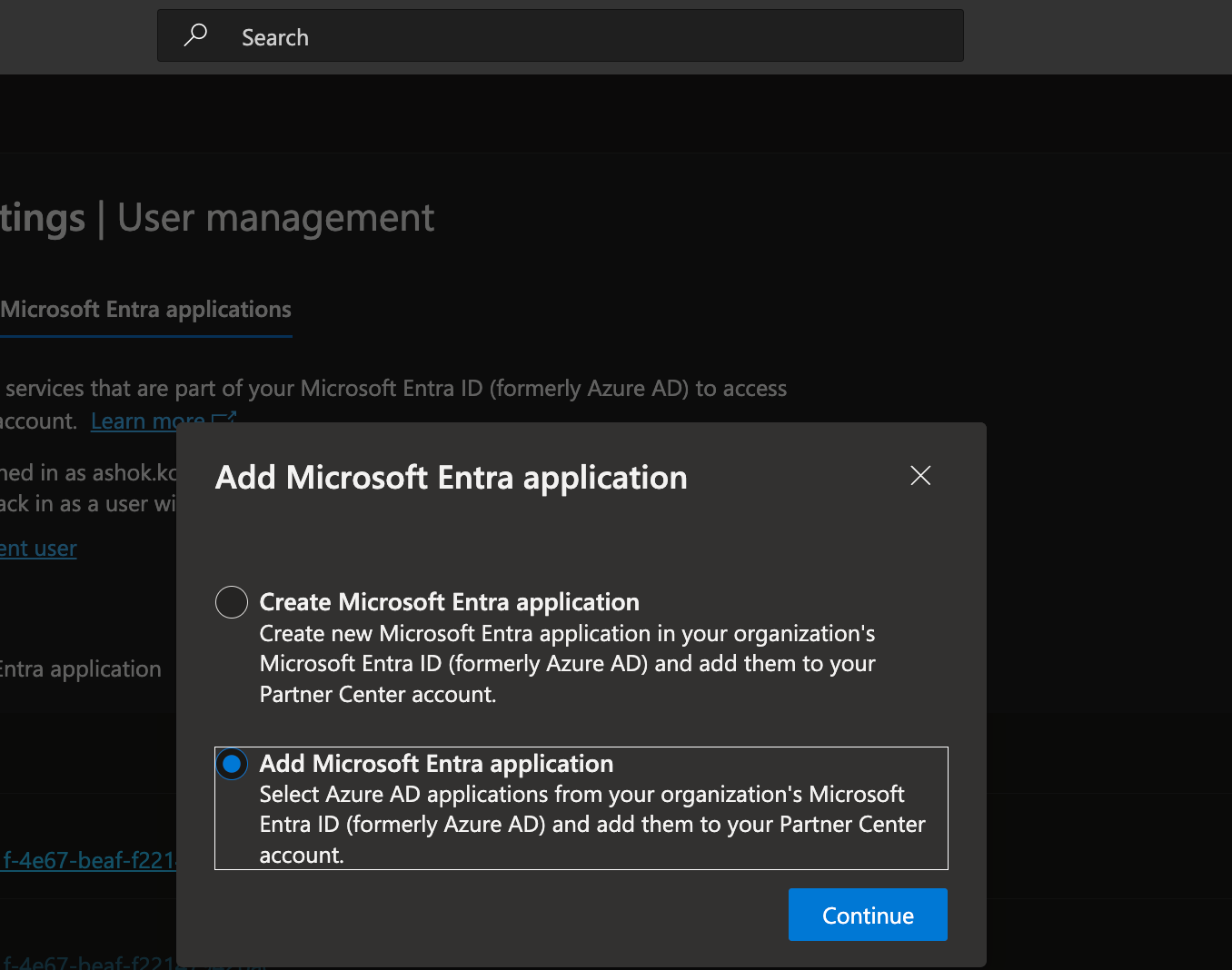Click the 'Create new Microsoft Entra application' description text

[568, 664]
